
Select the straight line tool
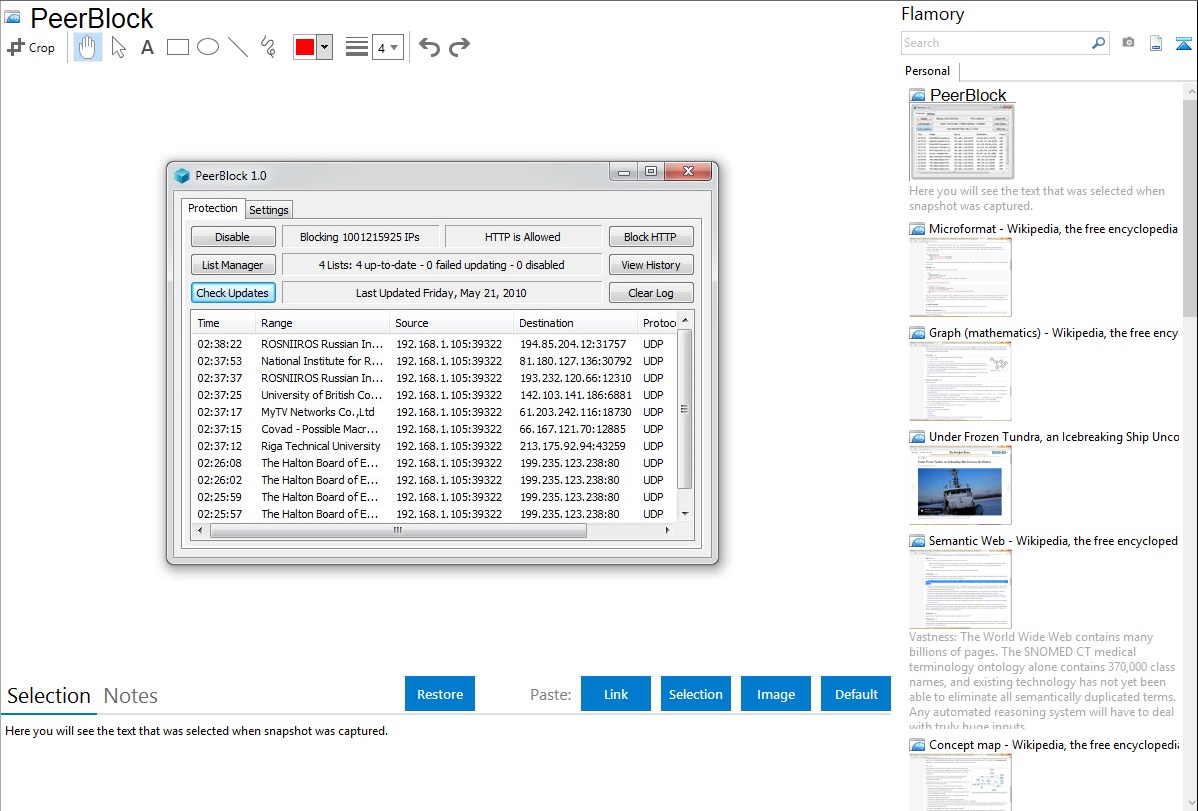tap(238, 47)
